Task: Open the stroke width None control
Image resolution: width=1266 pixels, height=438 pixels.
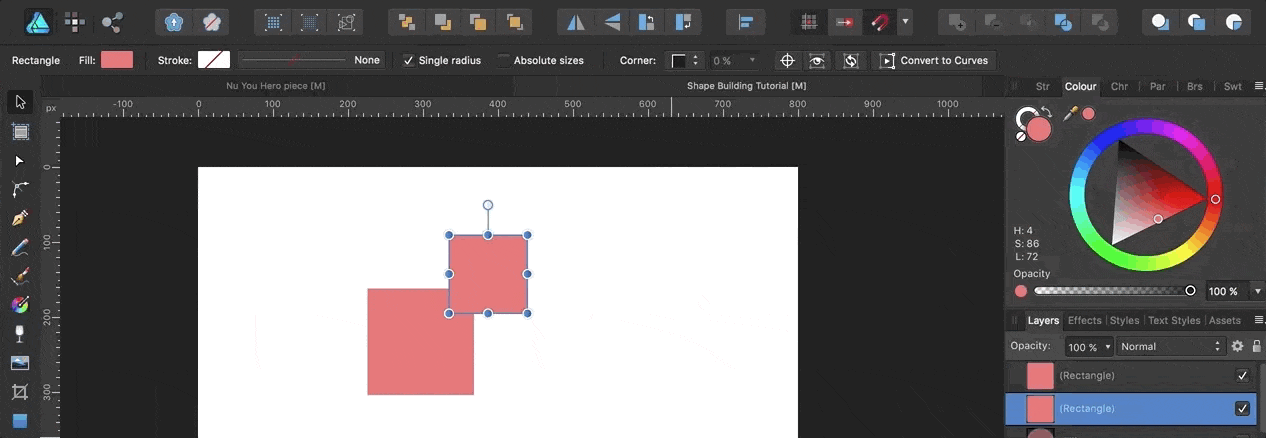Action: coord(311,60)
